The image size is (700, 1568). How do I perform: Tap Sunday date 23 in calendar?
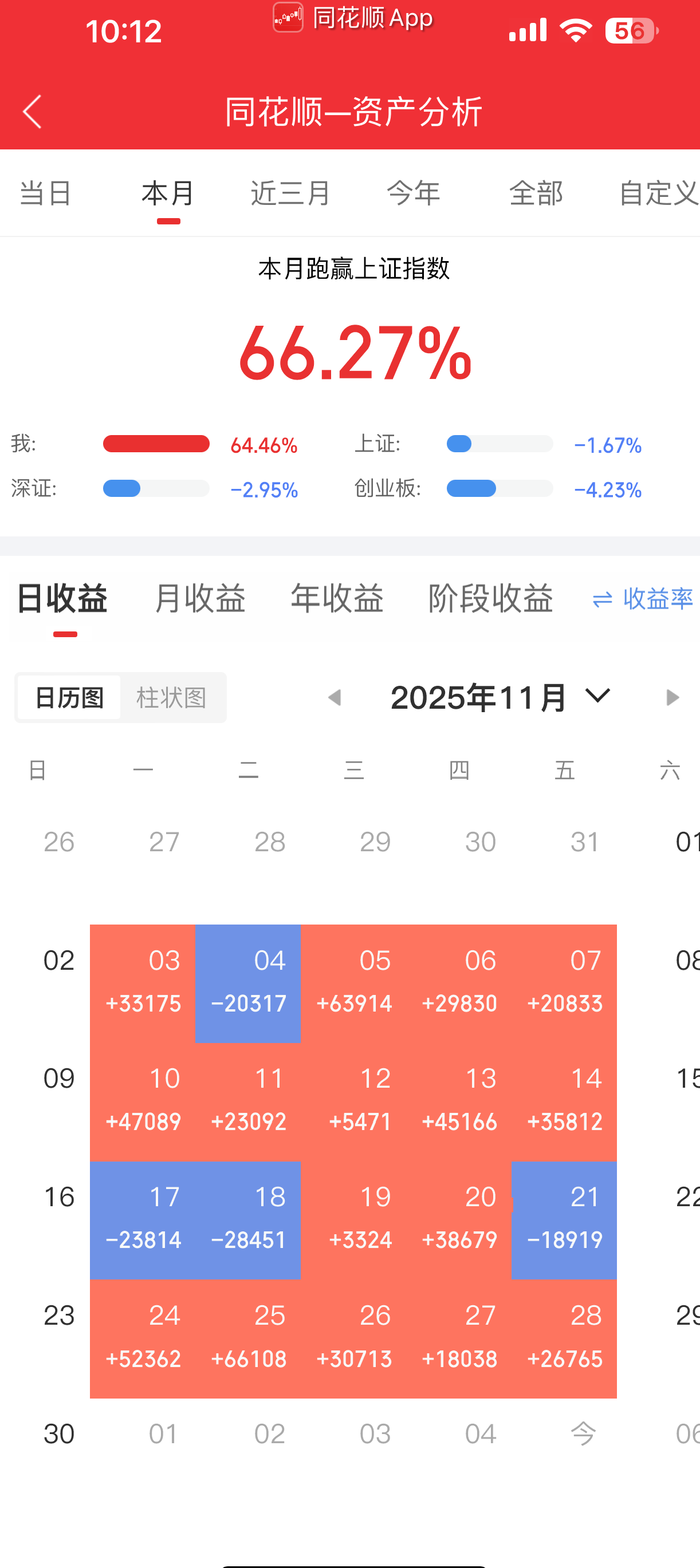(x=59, y=1316)
